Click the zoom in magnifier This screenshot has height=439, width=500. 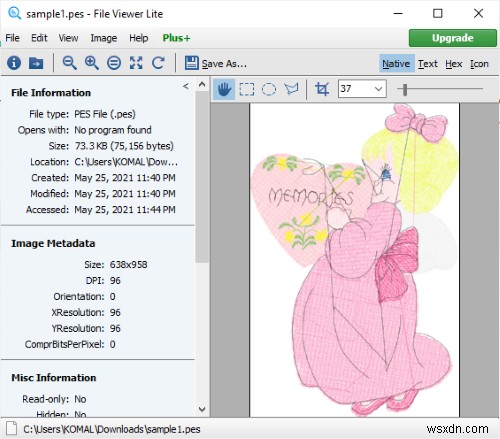coord(92,63)
